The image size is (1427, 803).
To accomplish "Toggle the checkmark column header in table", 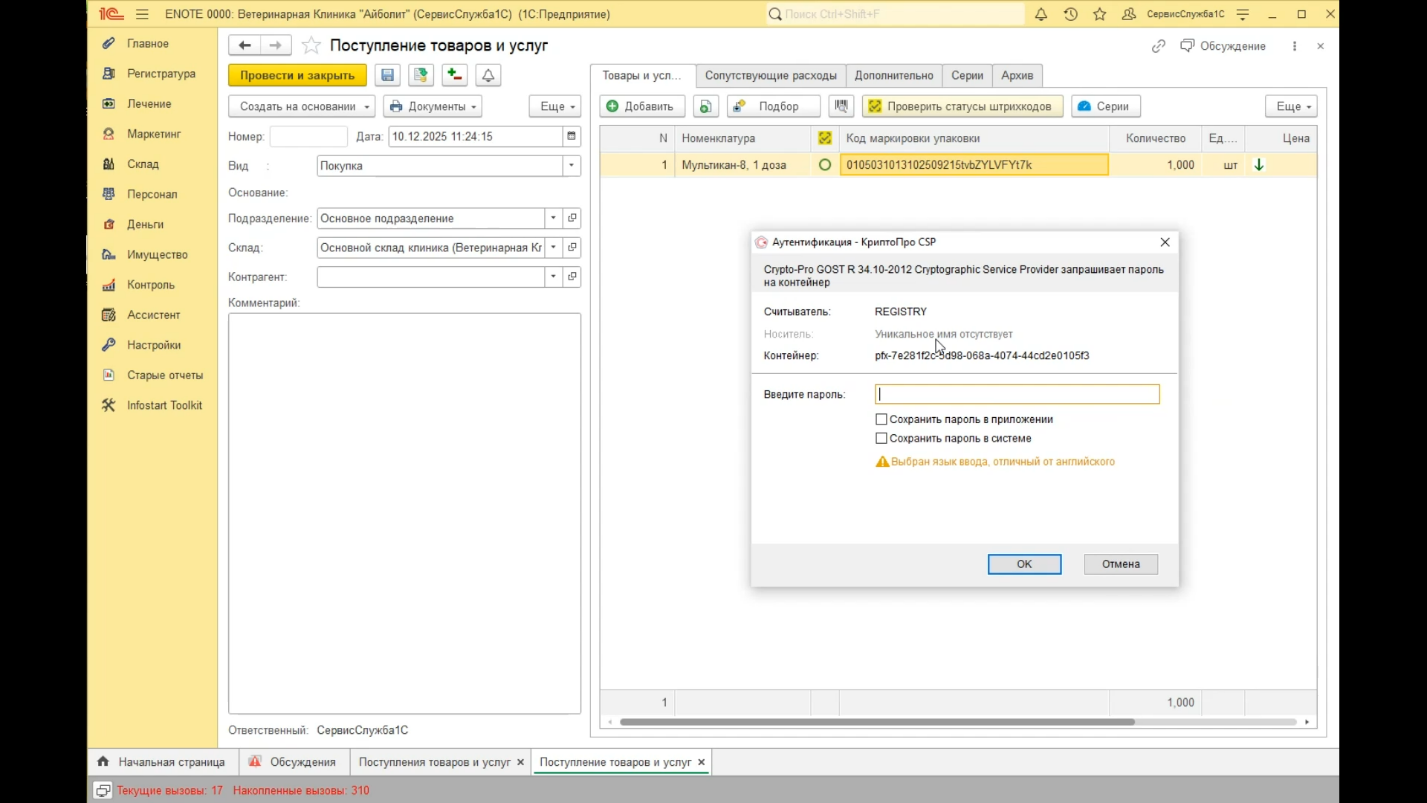I will pyautogui.click(x=825, y=139).
